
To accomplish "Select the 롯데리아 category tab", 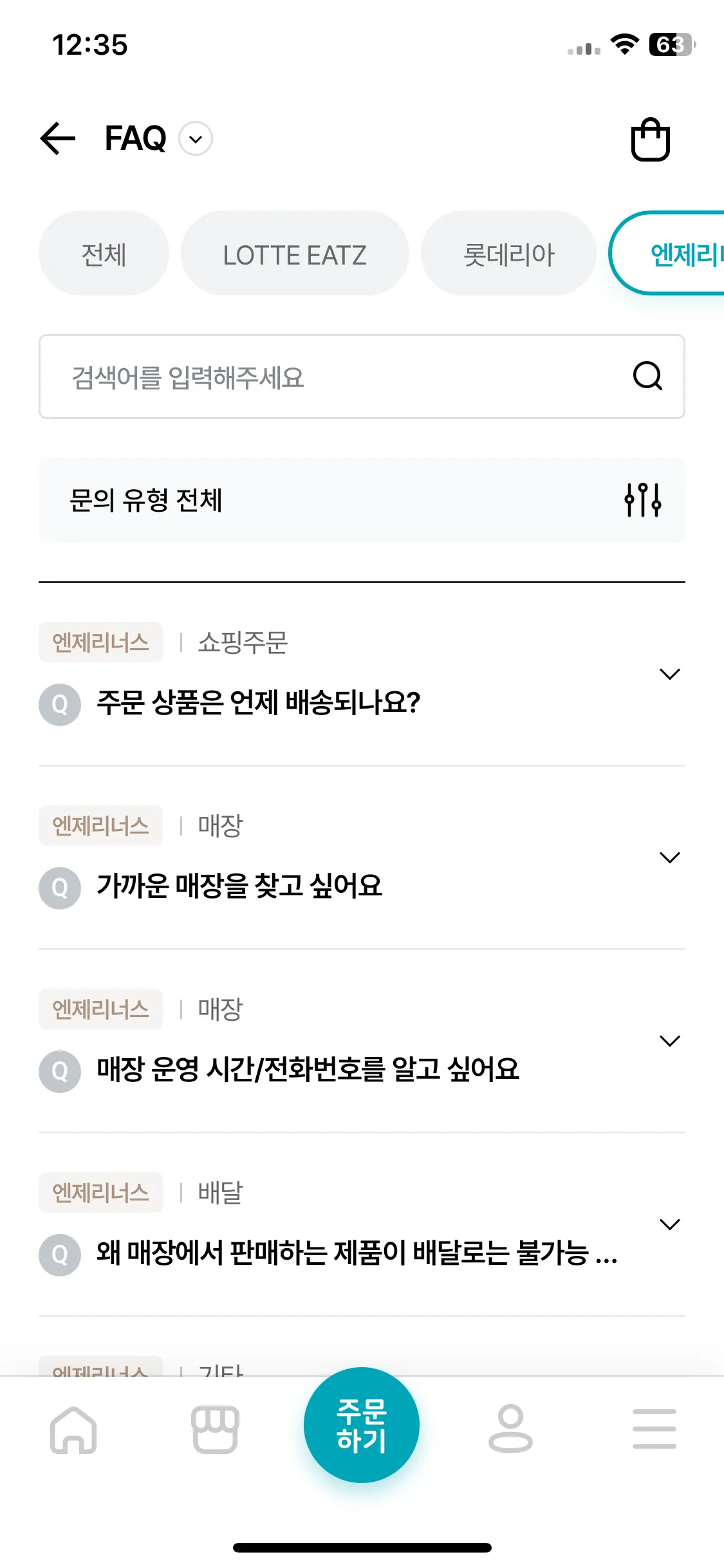I will (x=508, y=254).
